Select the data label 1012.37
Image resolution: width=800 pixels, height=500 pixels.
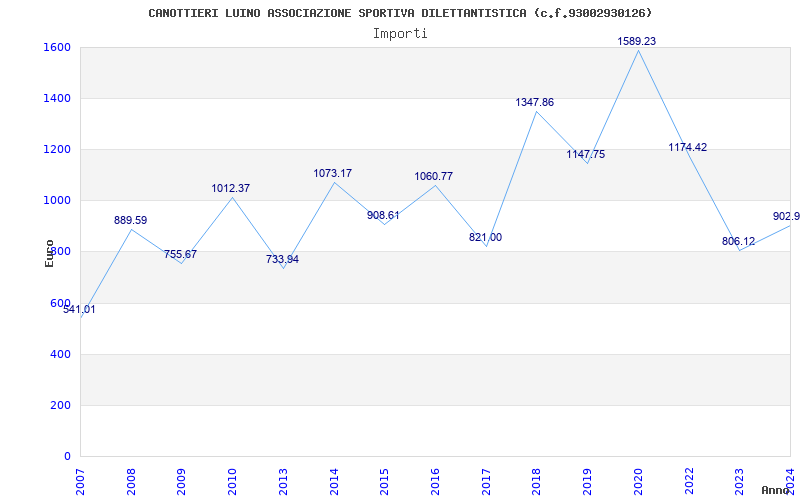[x=231, y=188]
